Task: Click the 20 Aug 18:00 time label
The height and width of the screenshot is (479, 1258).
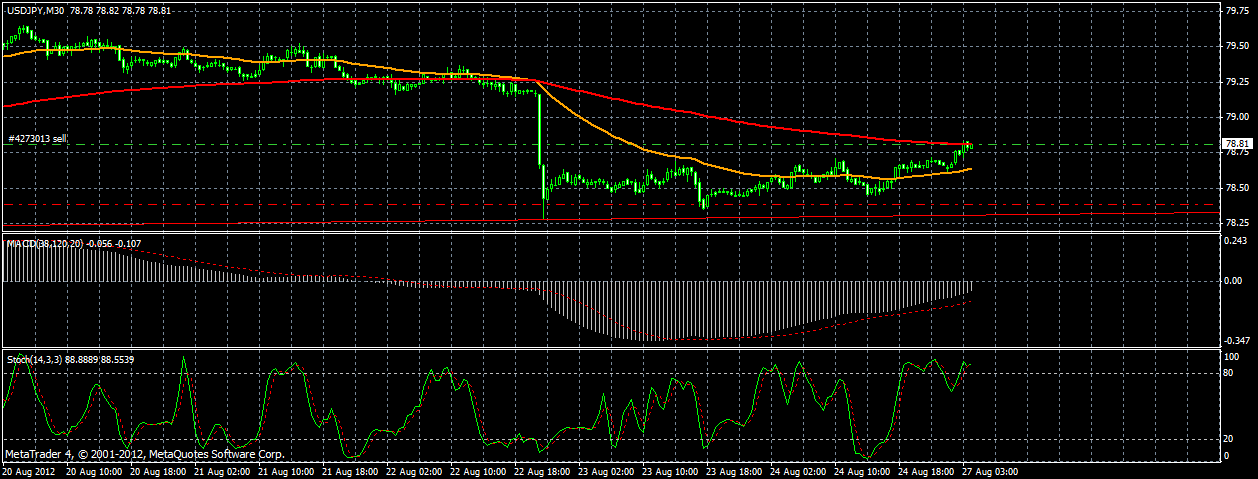Action: click(158, 470)
